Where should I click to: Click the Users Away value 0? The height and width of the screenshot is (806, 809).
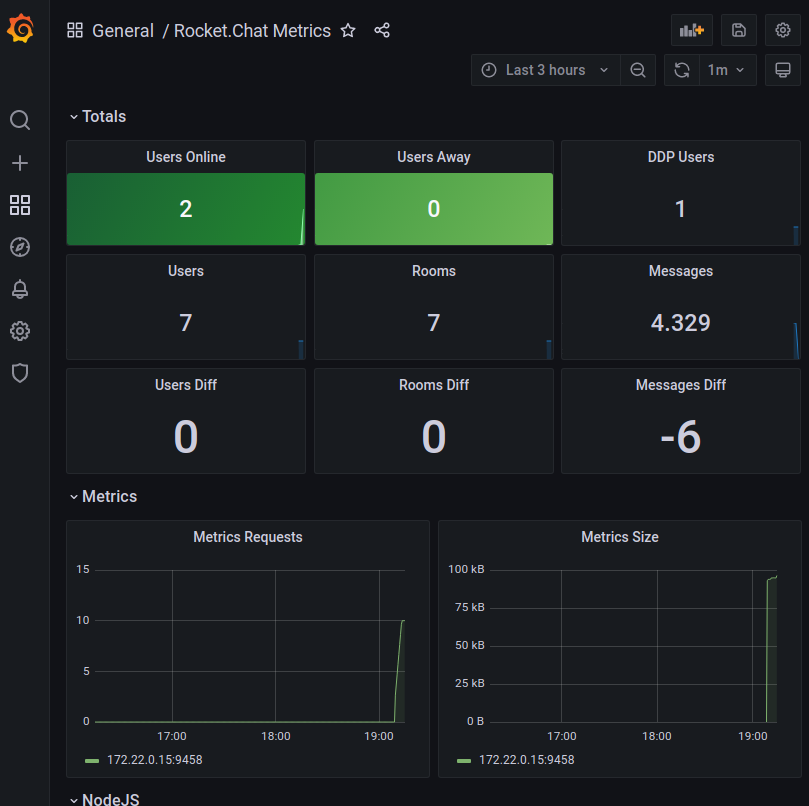coord(434,209)
